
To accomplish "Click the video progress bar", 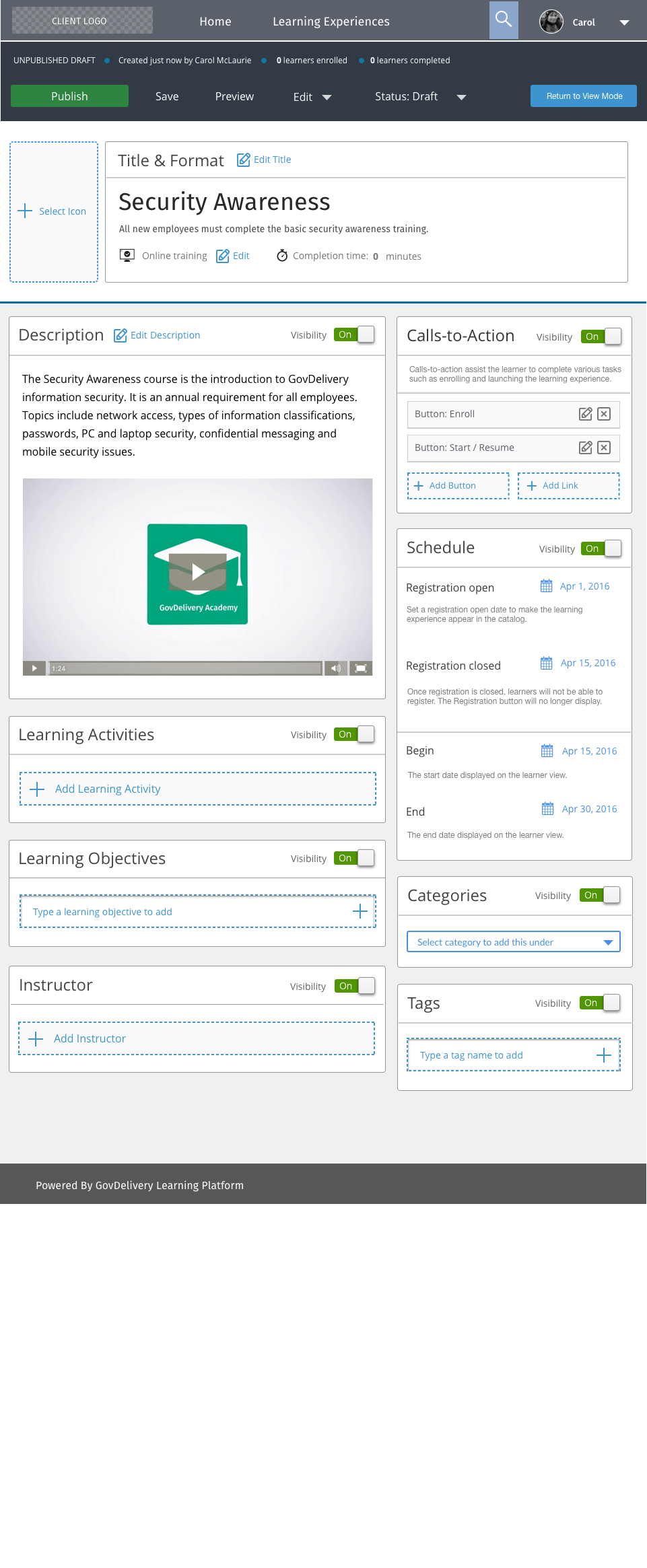I will coord(185,668).
